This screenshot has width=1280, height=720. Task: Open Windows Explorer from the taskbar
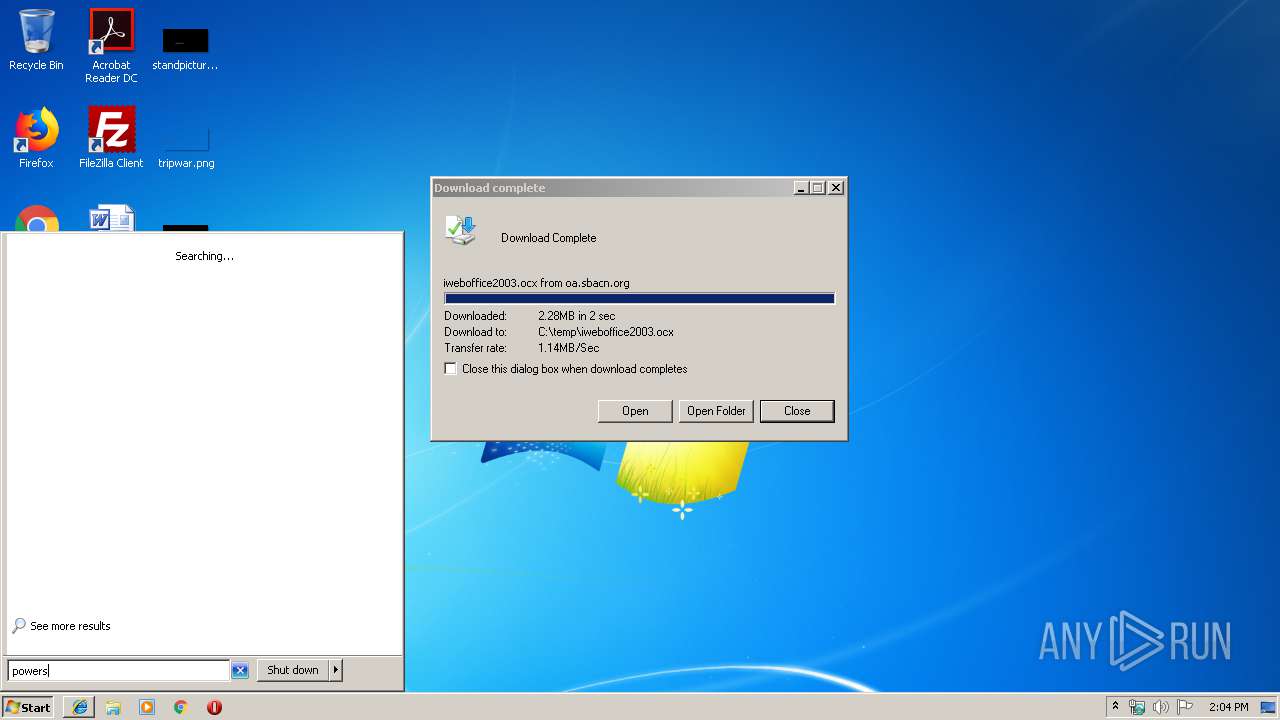(x=113, y=707)
